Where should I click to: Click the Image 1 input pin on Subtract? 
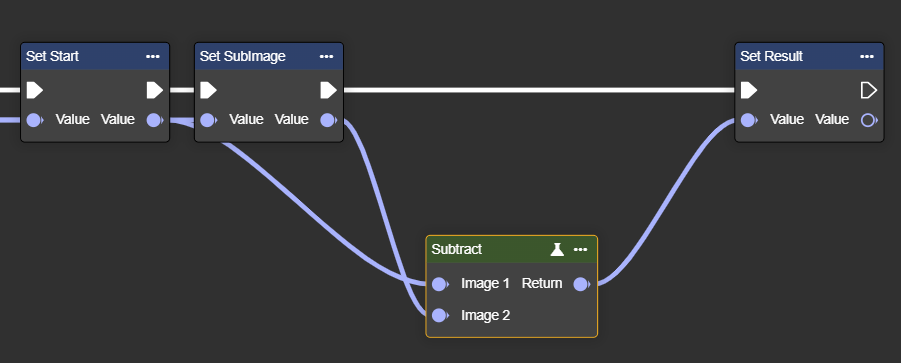pos(440,284)
